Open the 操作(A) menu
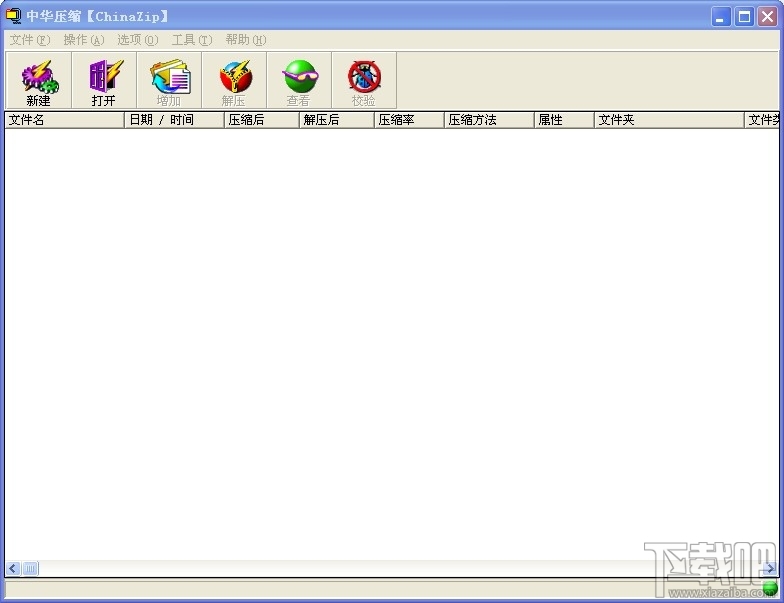This screenshot has height=603, width=784. point(84,40)
